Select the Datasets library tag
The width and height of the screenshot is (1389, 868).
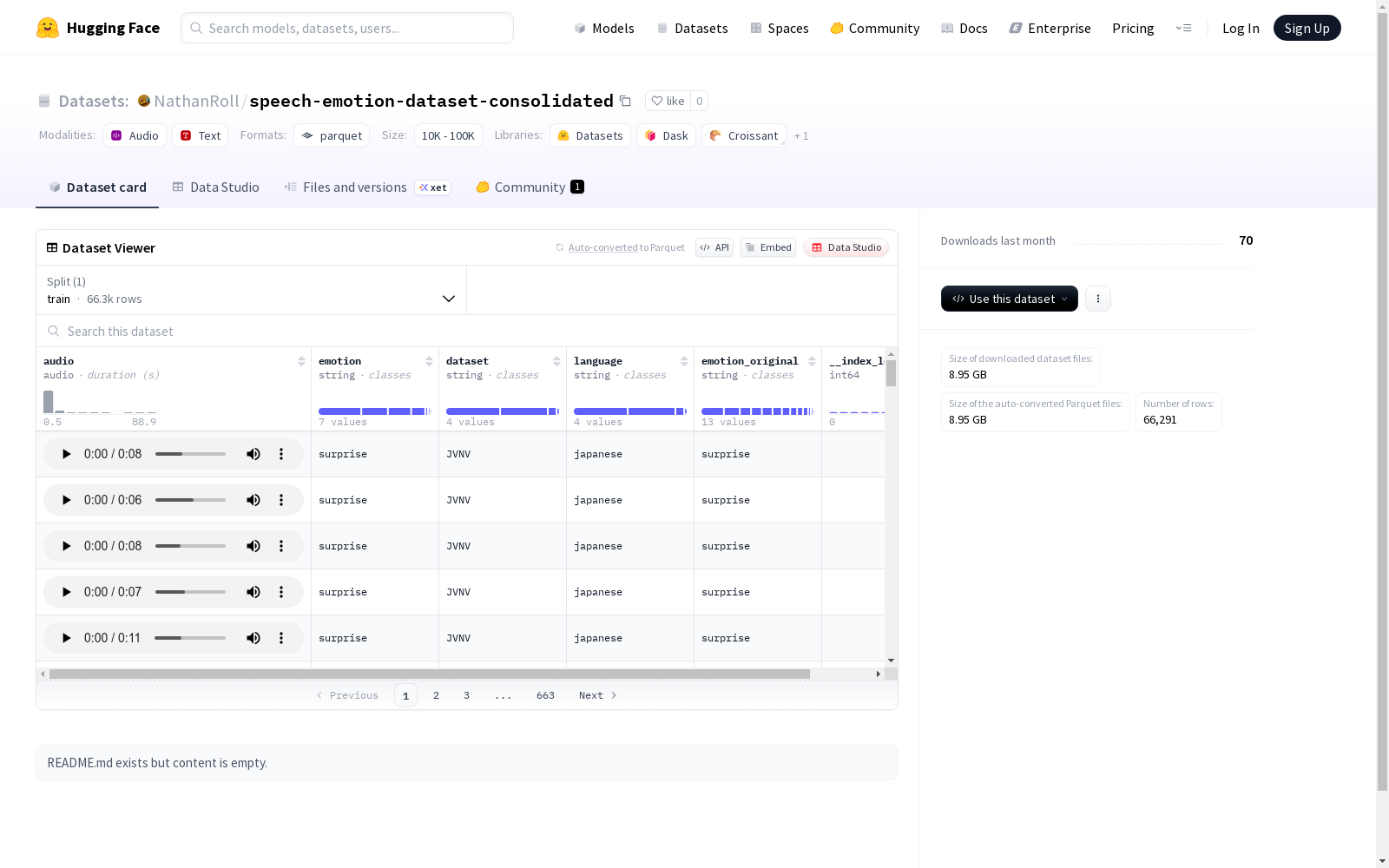590,135
